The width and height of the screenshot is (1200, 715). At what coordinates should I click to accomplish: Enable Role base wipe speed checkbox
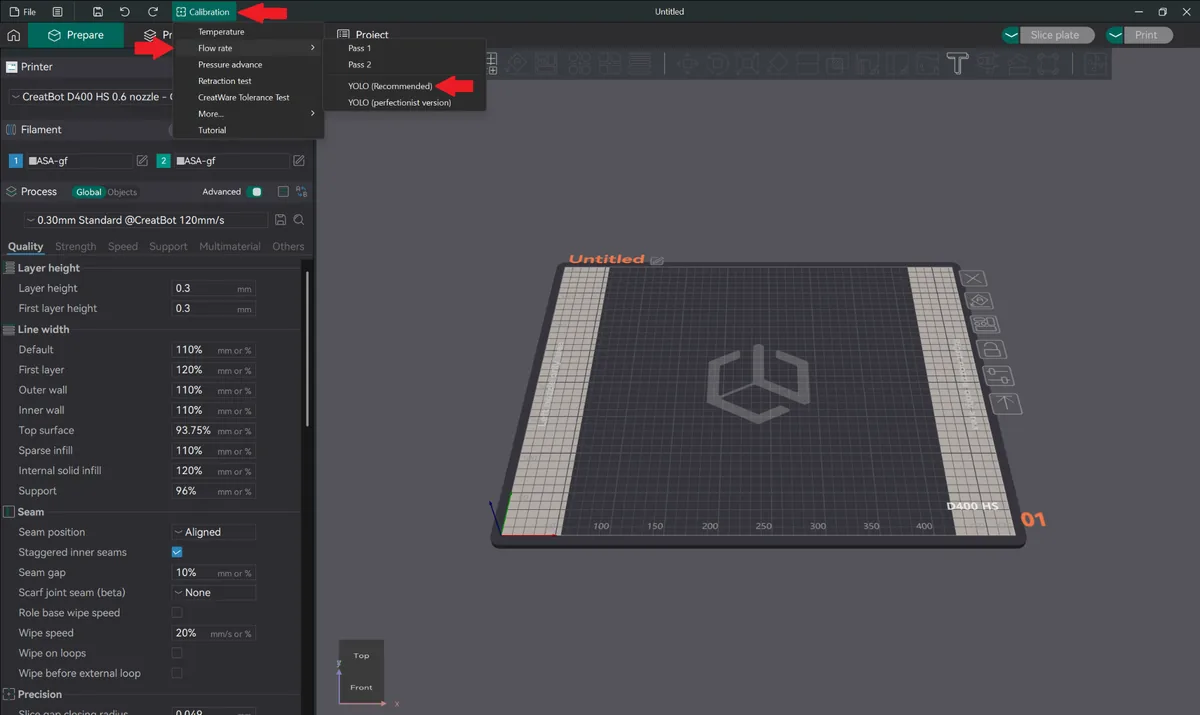point(177,613)
